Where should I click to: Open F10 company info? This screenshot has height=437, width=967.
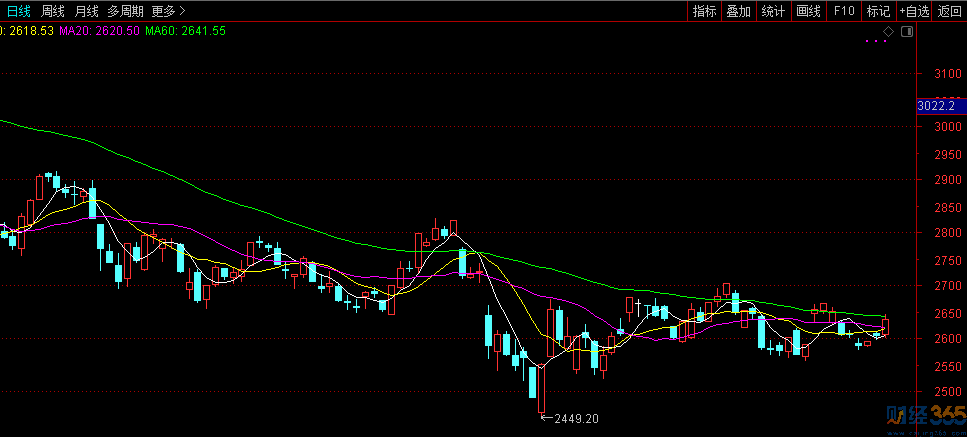(844, 11)
